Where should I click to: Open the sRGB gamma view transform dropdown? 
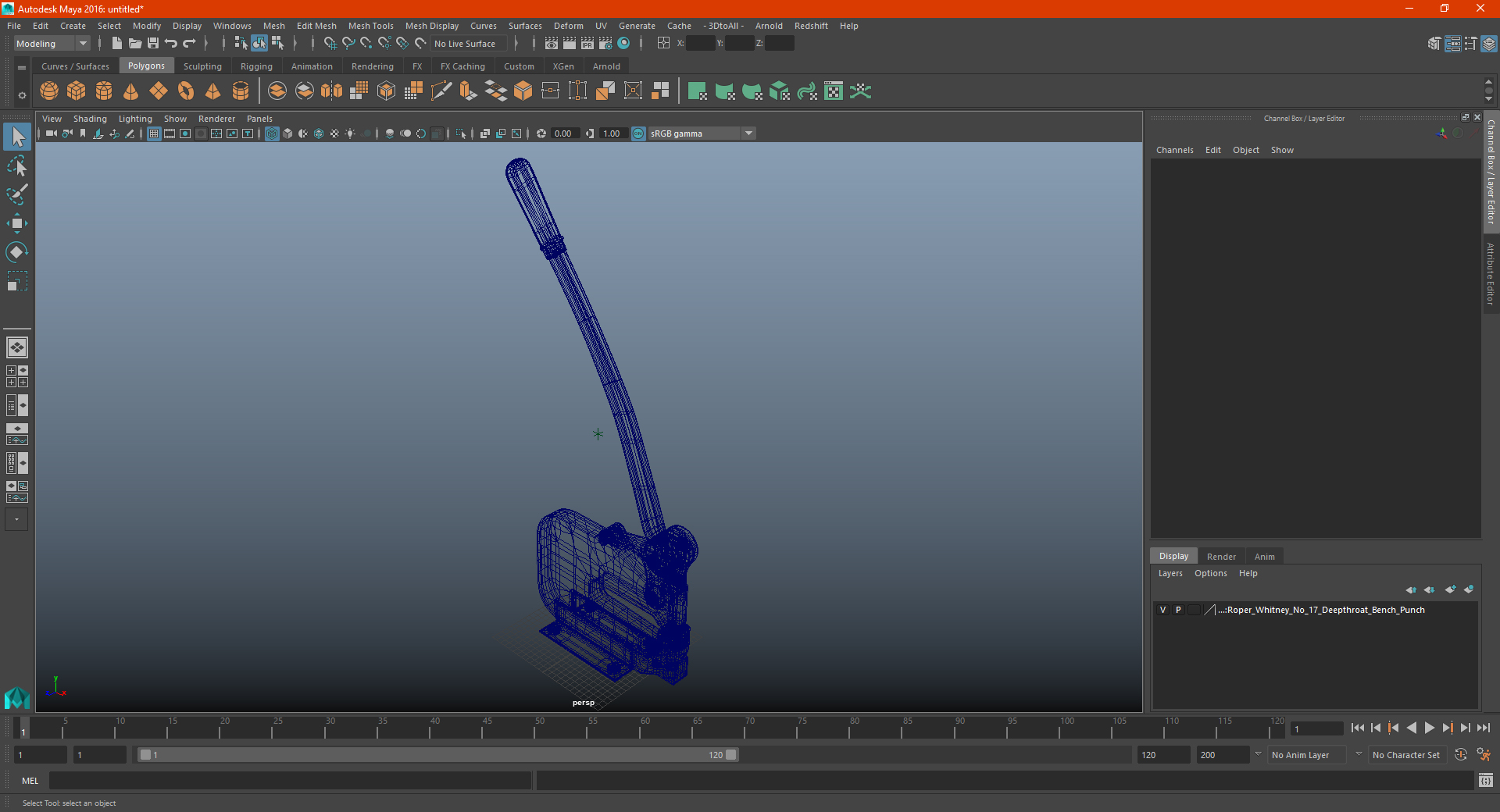point(702,134)
